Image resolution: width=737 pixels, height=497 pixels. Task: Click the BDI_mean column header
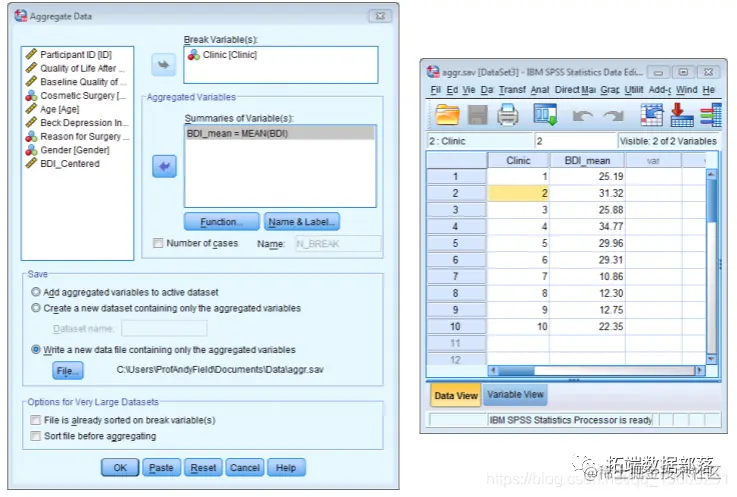pos(587,160)
